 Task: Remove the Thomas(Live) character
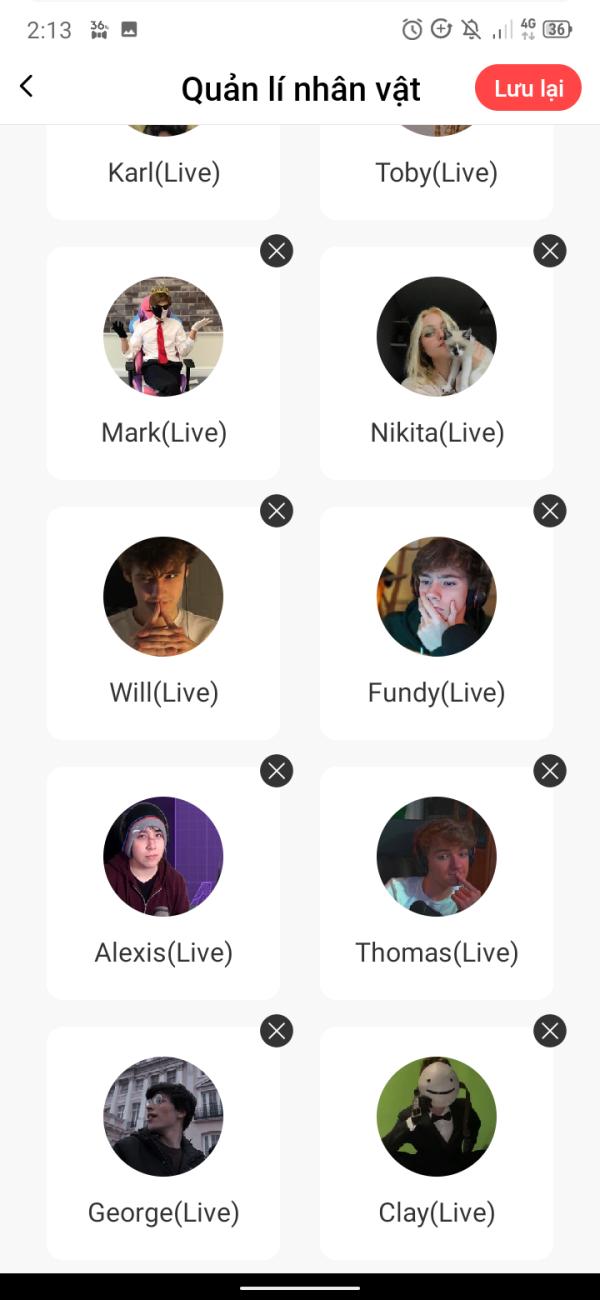coord(550,771)
